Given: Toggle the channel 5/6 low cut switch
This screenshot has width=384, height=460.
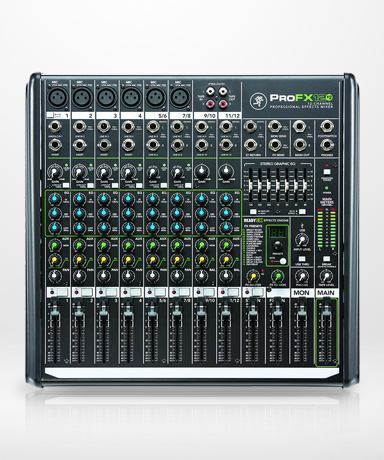Looking at the screenshot, I should [164, 185].
